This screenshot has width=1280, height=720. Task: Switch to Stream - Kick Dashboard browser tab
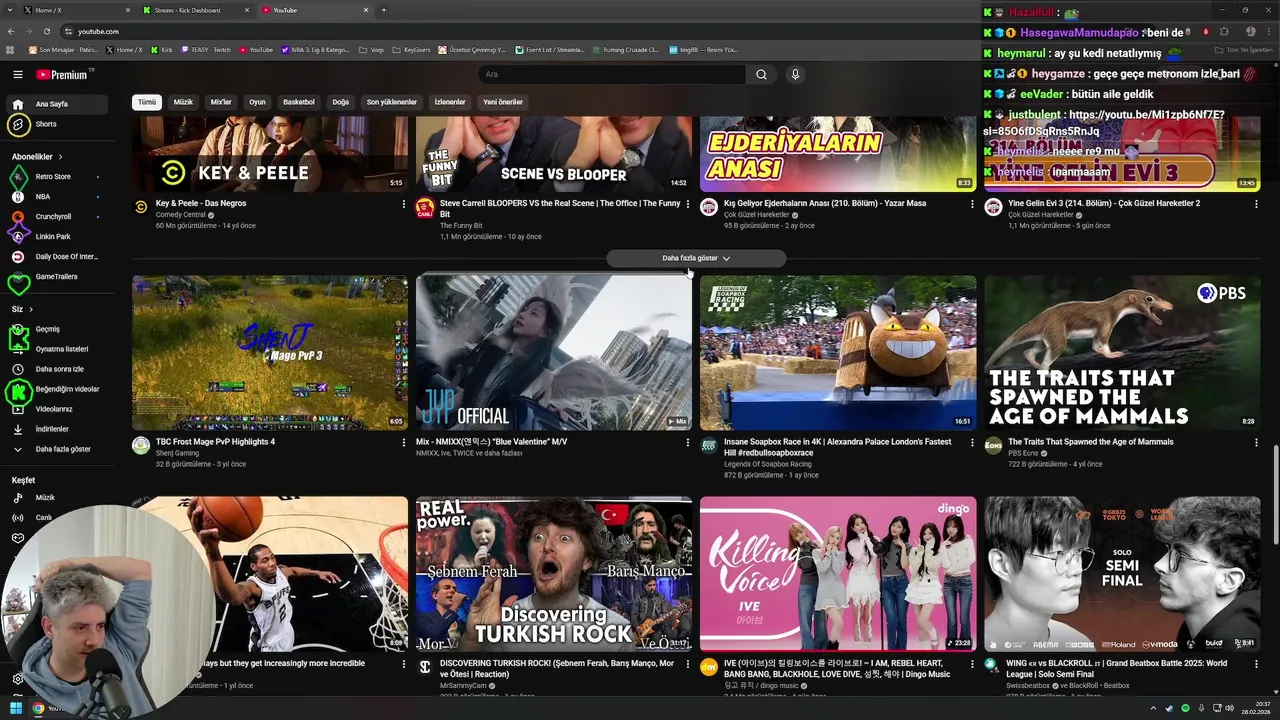tap(197, 10)
